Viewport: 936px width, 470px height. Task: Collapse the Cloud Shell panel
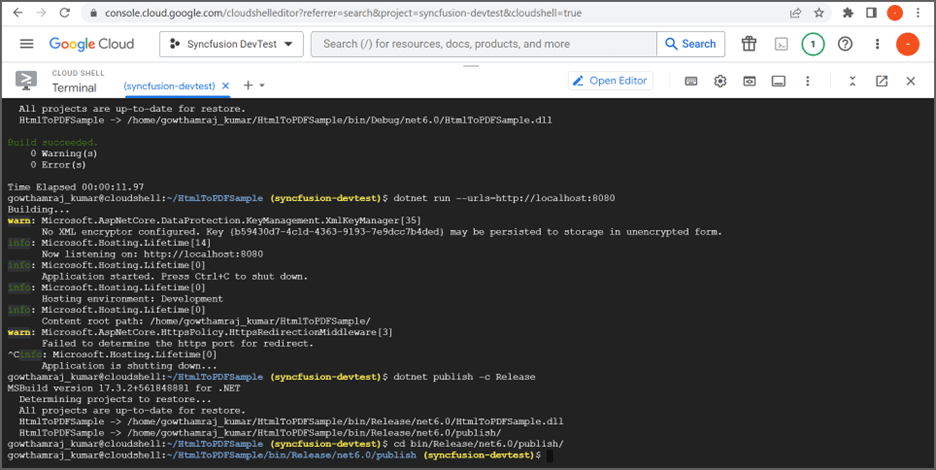852,81
